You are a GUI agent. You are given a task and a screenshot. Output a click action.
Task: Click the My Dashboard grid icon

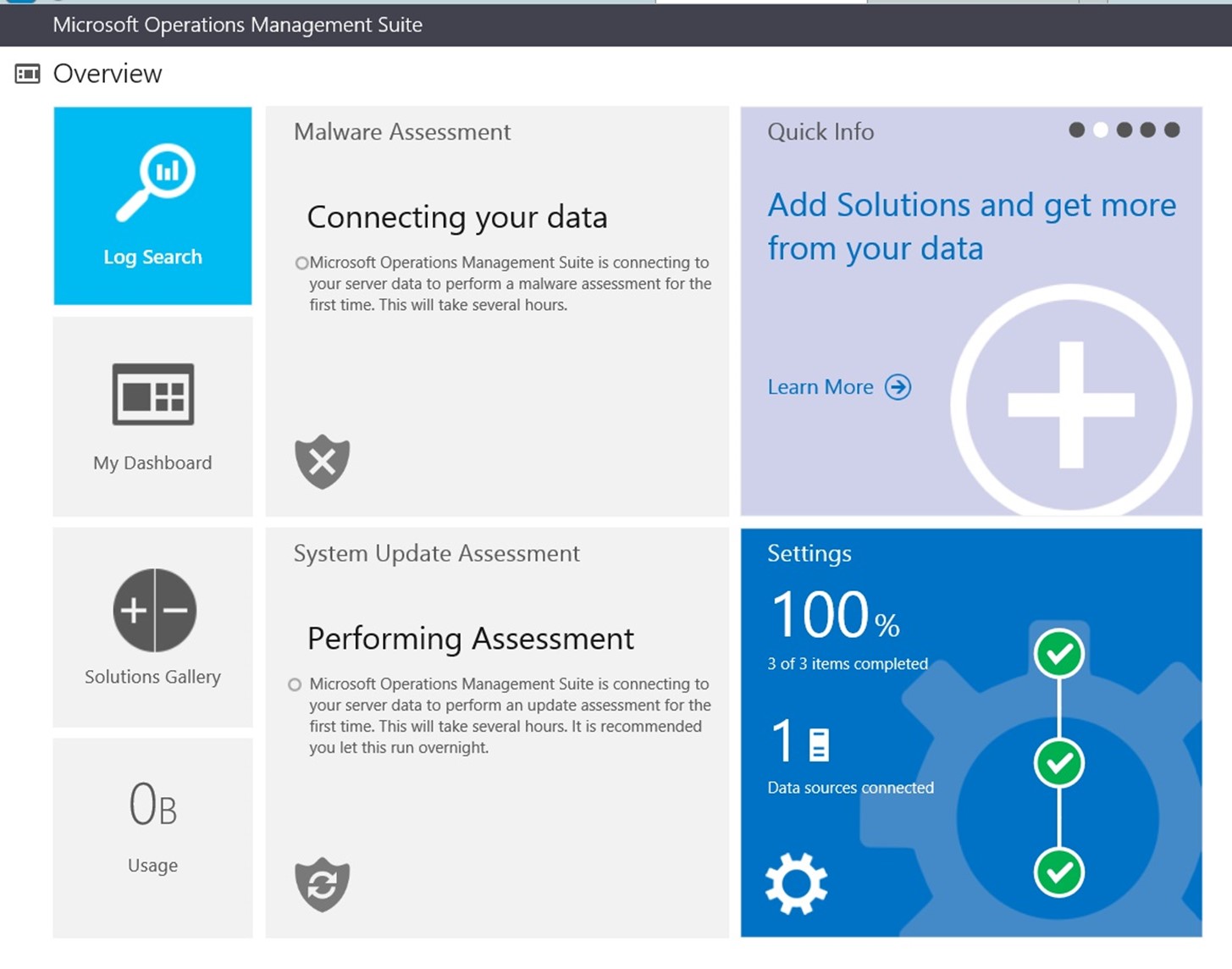pyautogui.click(x=153, y=394)
